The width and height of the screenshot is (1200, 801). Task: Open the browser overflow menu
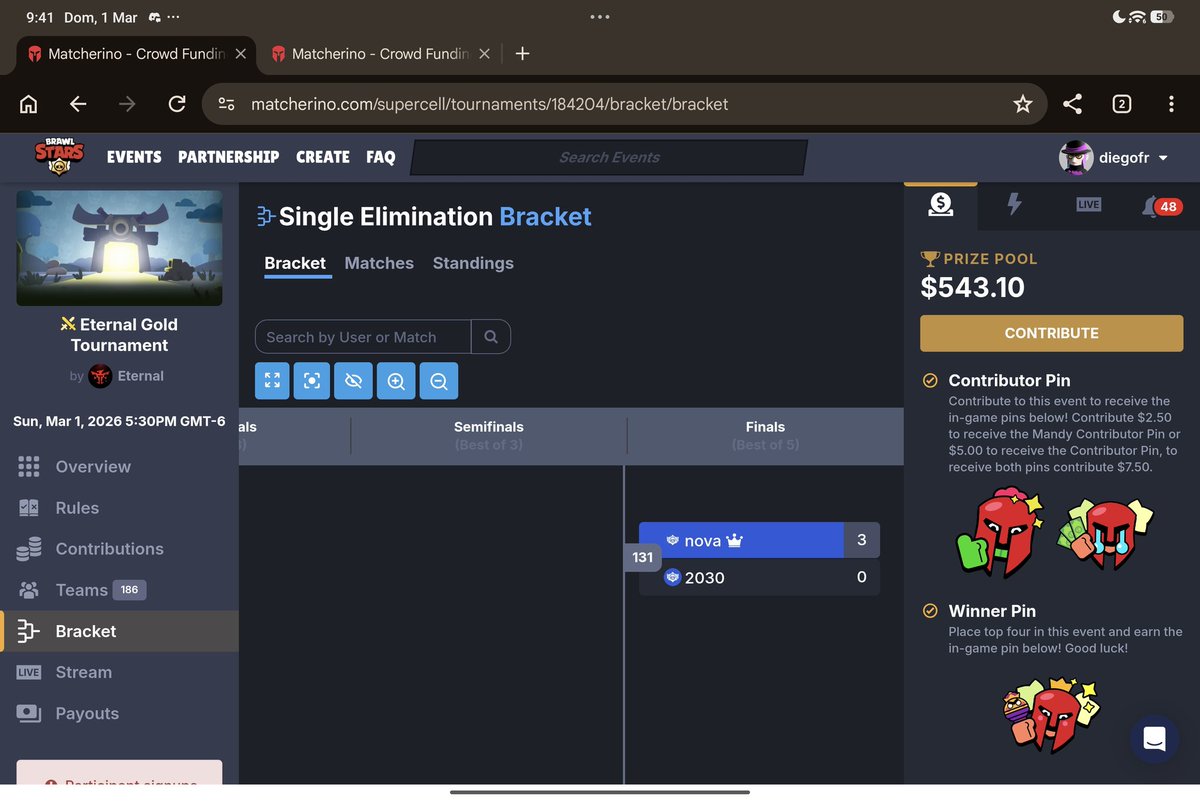pyautogui.click(x=1171, y=103)
